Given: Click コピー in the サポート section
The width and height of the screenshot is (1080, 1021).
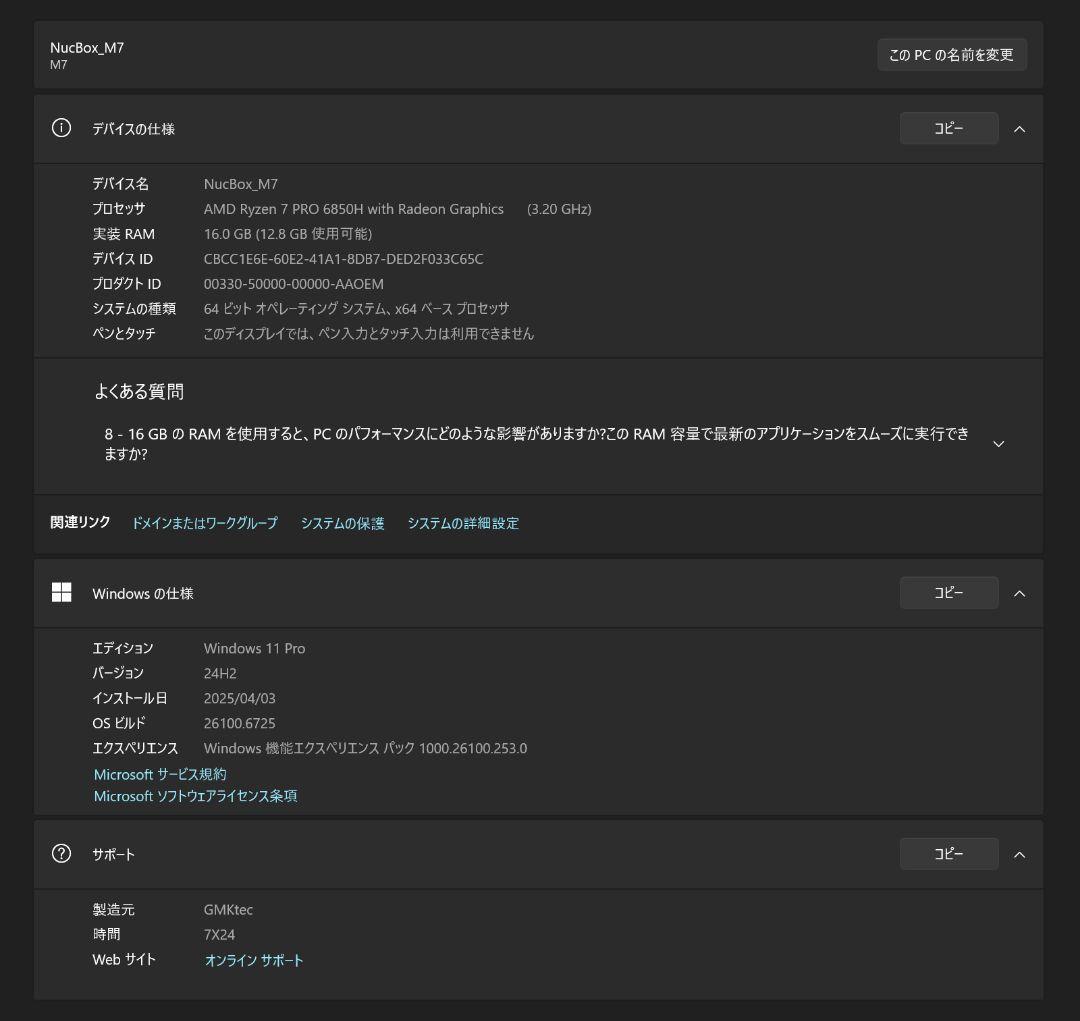Looking at the screenshot, I should (x=948, y=853).
